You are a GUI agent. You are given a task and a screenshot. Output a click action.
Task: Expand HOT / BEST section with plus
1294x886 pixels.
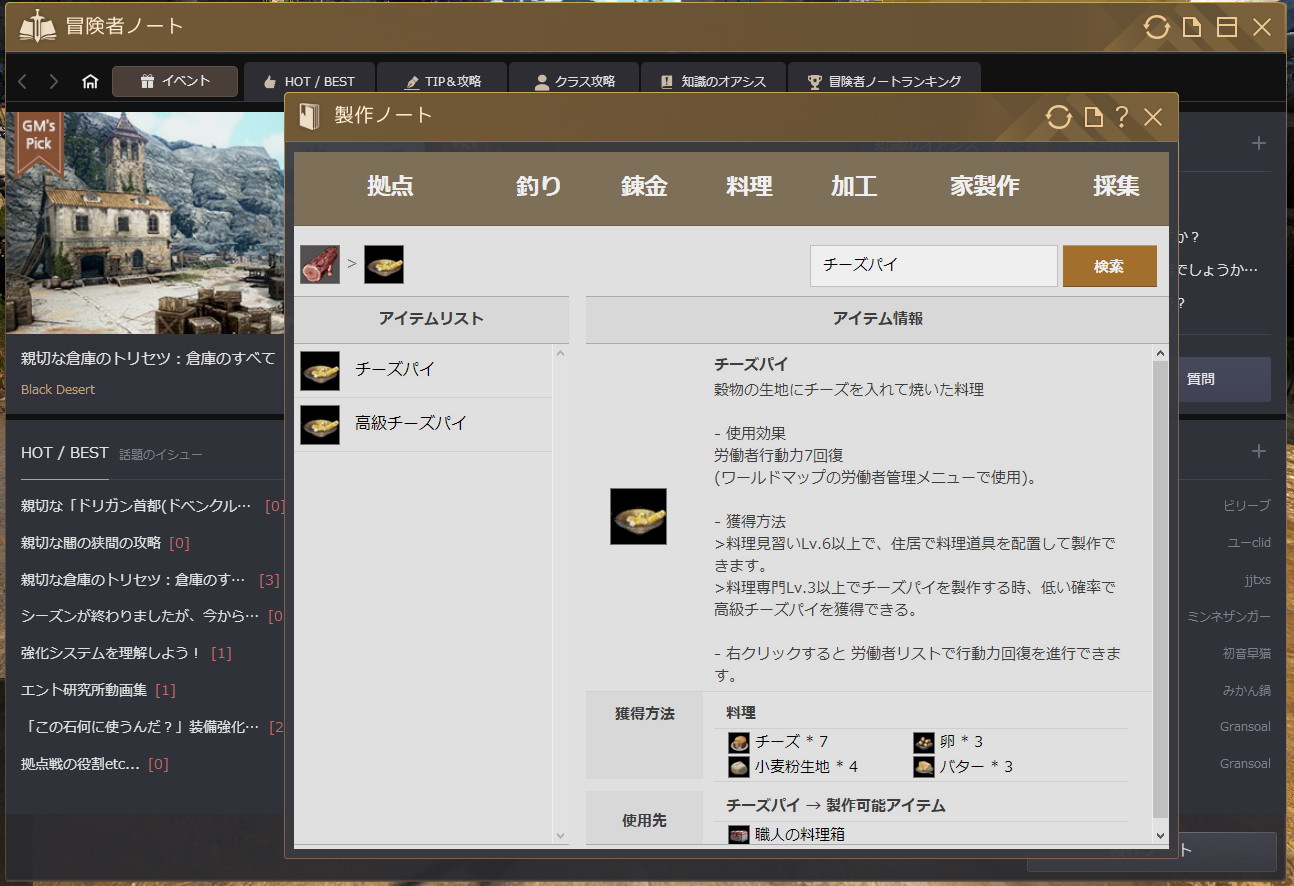point(1258,452)
